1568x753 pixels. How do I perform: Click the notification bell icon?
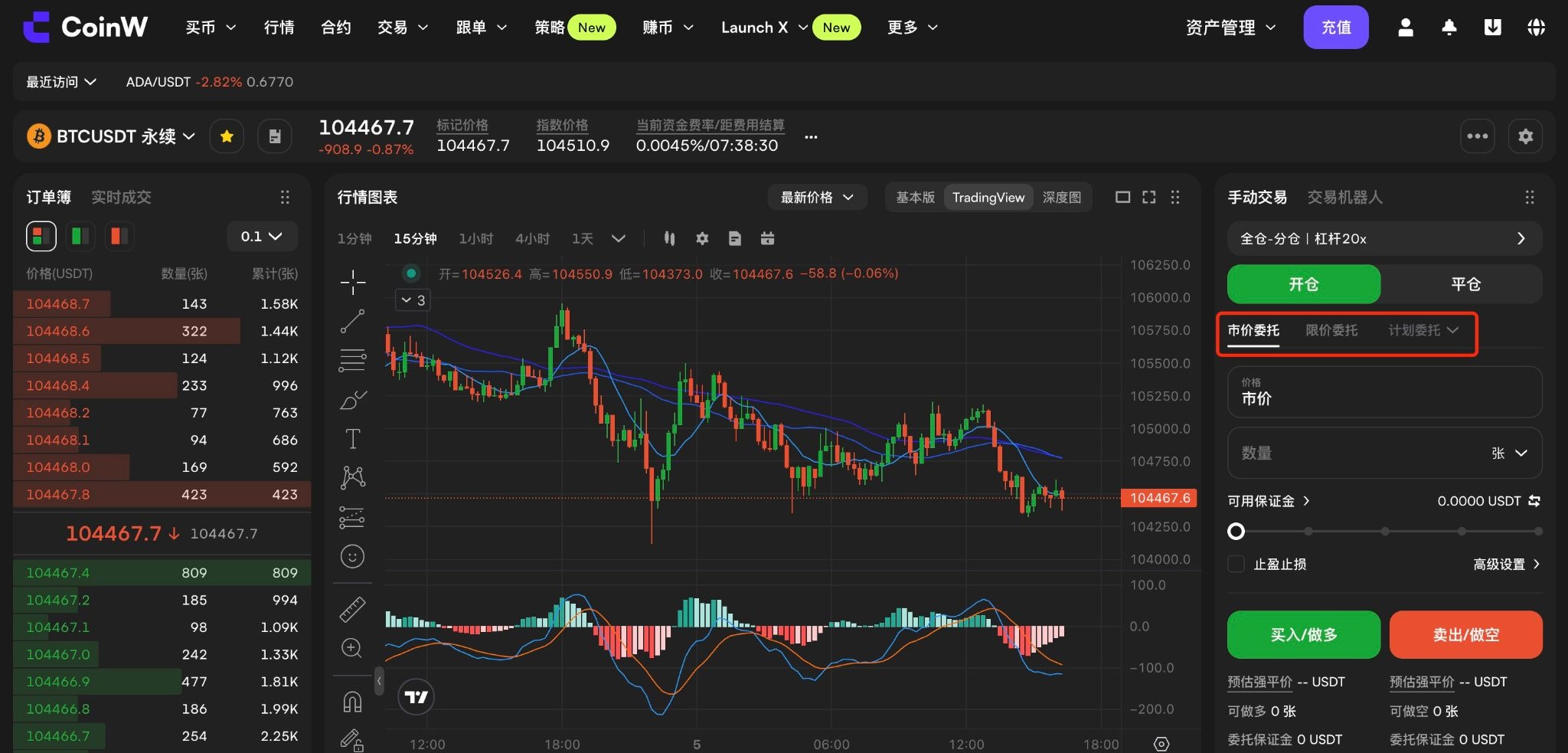click(x=1449, y=28)
